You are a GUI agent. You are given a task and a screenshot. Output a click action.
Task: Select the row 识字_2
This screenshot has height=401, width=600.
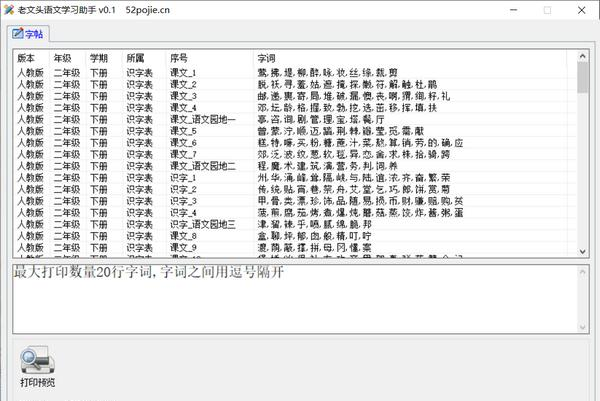pyautogui.click(x=295, y=189)
